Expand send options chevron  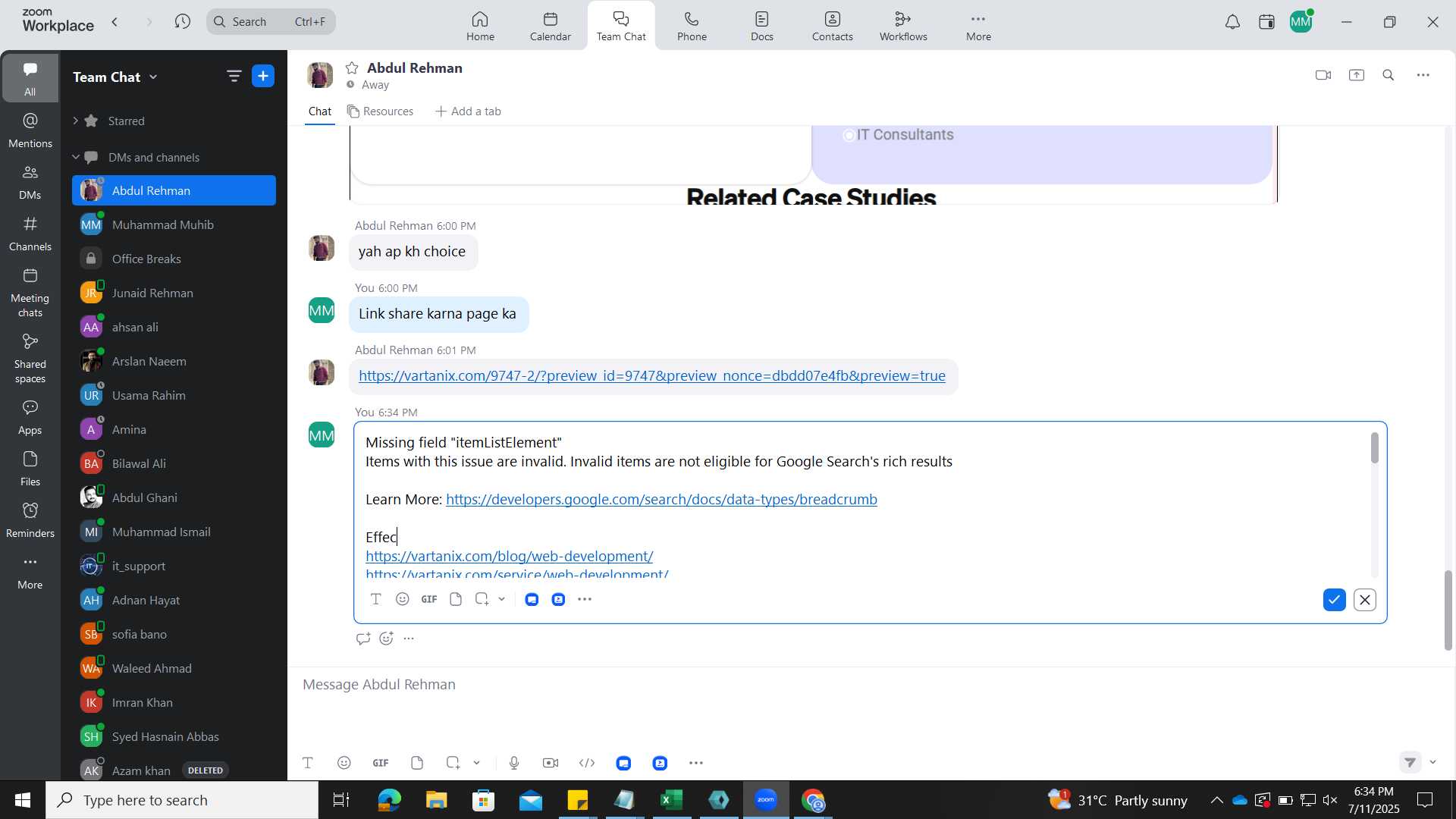pos(1433,762)
